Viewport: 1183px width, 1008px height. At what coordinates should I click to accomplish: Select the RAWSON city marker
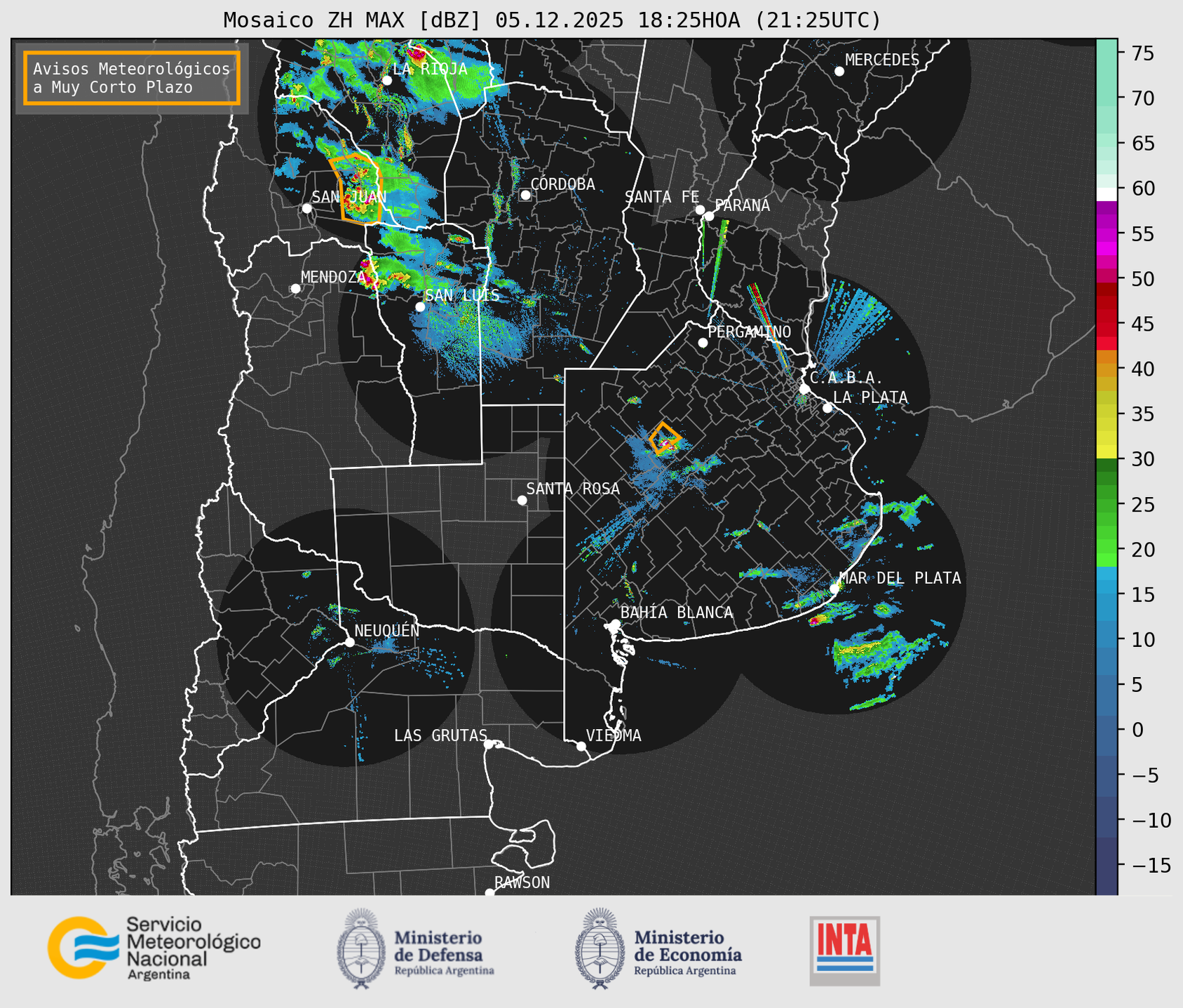(489, 893)
